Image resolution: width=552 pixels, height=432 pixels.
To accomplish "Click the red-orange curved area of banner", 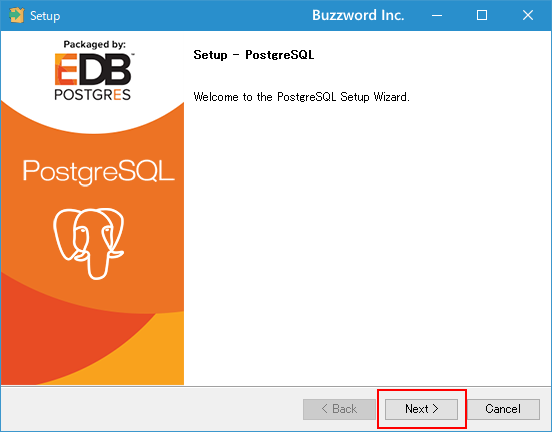I will 53,334.
